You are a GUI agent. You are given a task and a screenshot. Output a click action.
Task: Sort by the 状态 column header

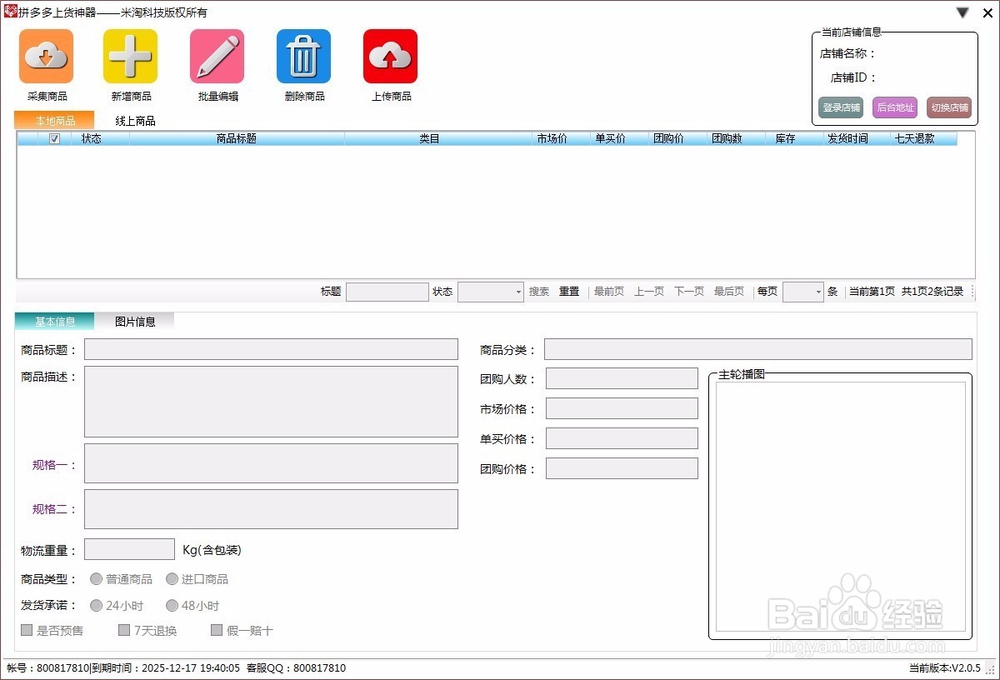click(x=91, y=138)
